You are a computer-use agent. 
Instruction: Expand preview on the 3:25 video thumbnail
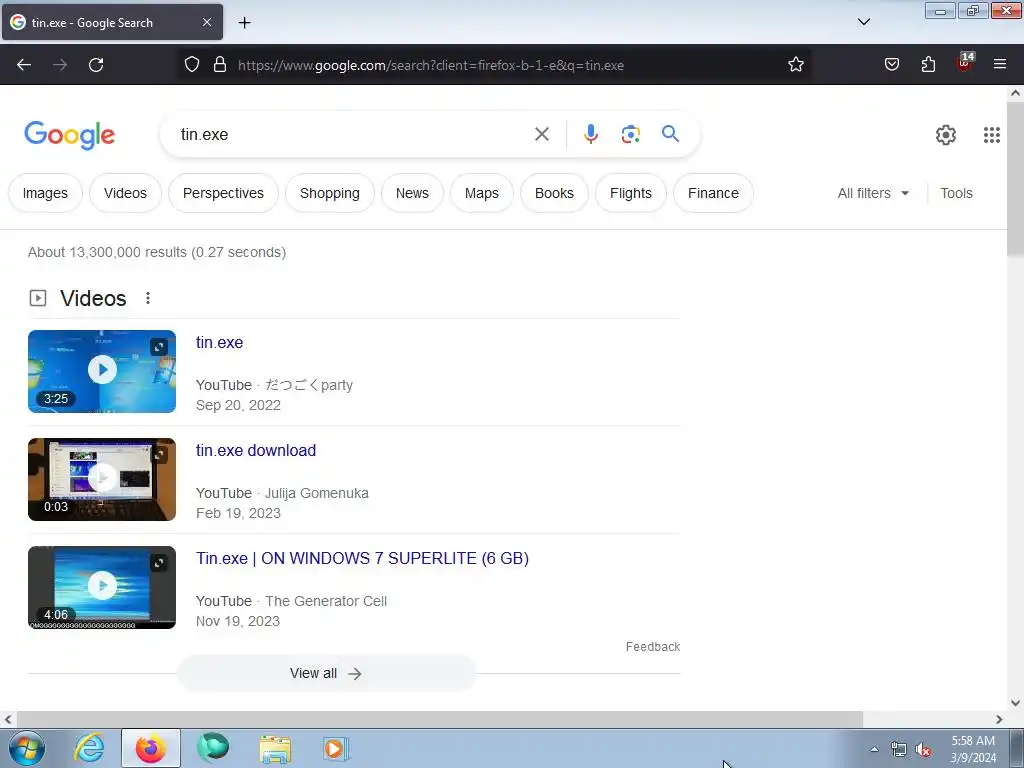tap(159, 347)
